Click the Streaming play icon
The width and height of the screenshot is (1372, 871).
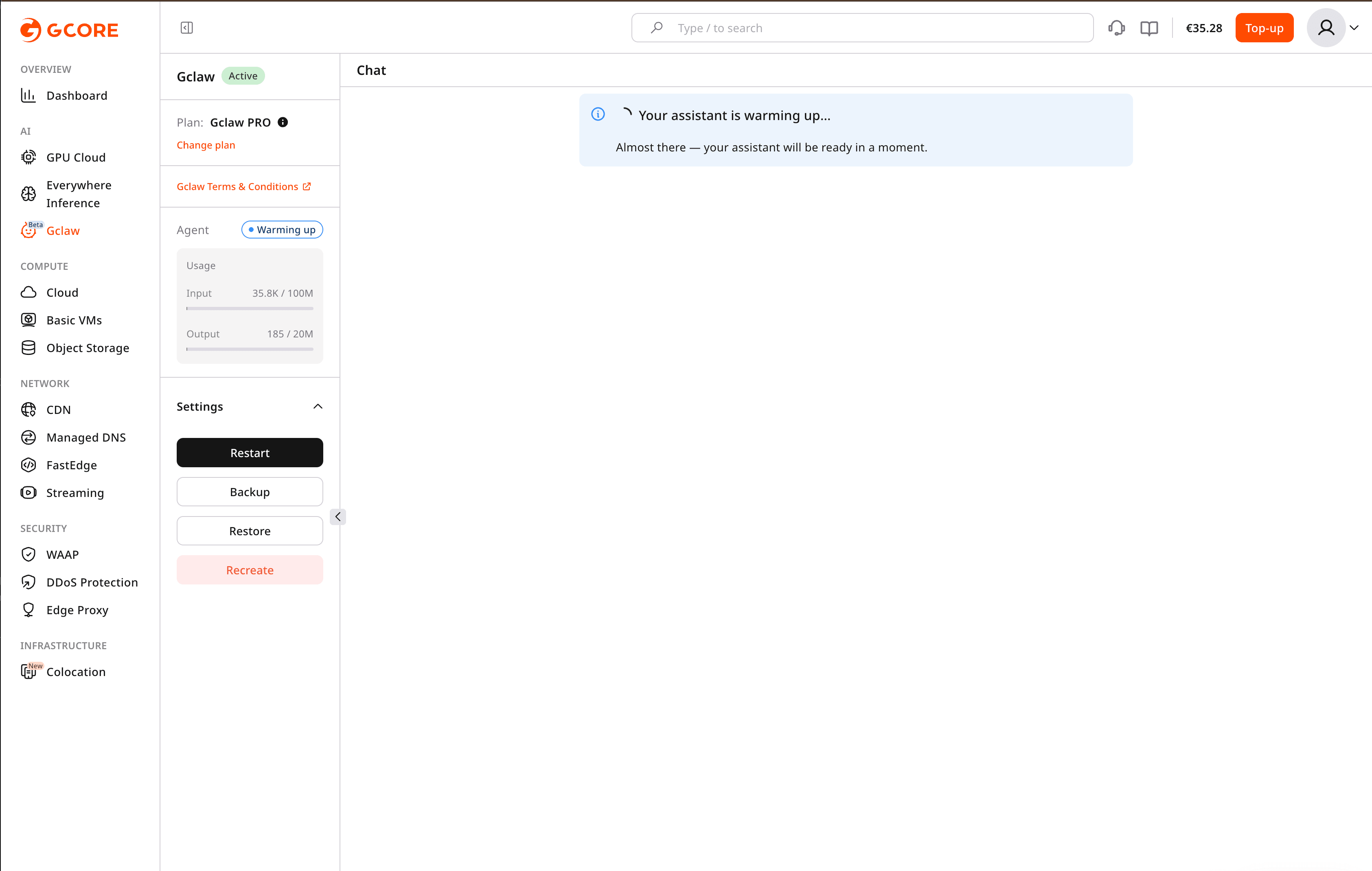[28, 493]
